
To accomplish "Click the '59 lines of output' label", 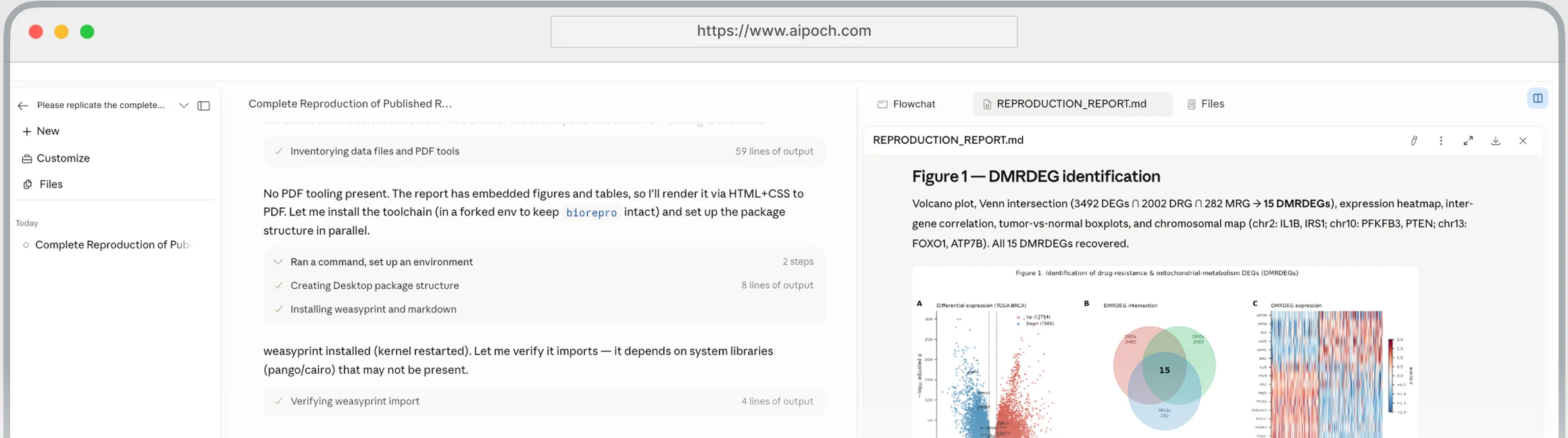I will [x=774, y=151].
